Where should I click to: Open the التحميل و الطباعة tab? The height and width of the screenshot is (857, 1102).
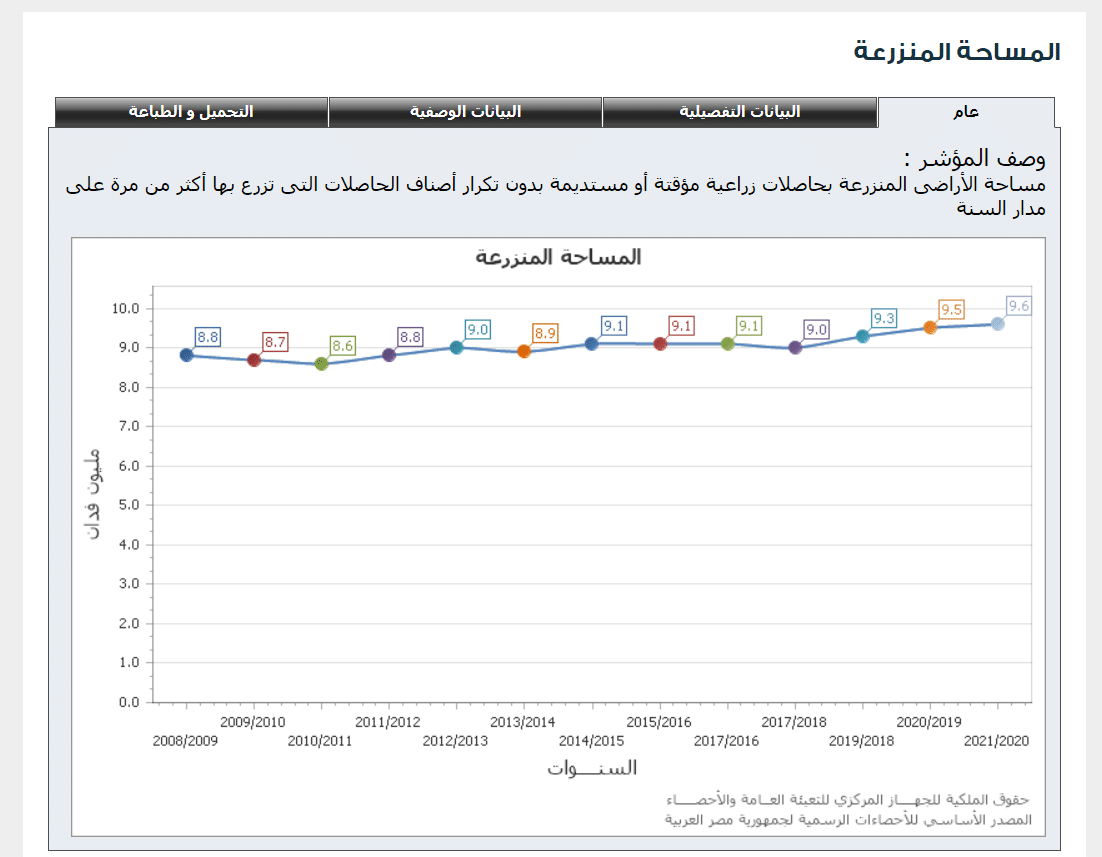point(191,112)
